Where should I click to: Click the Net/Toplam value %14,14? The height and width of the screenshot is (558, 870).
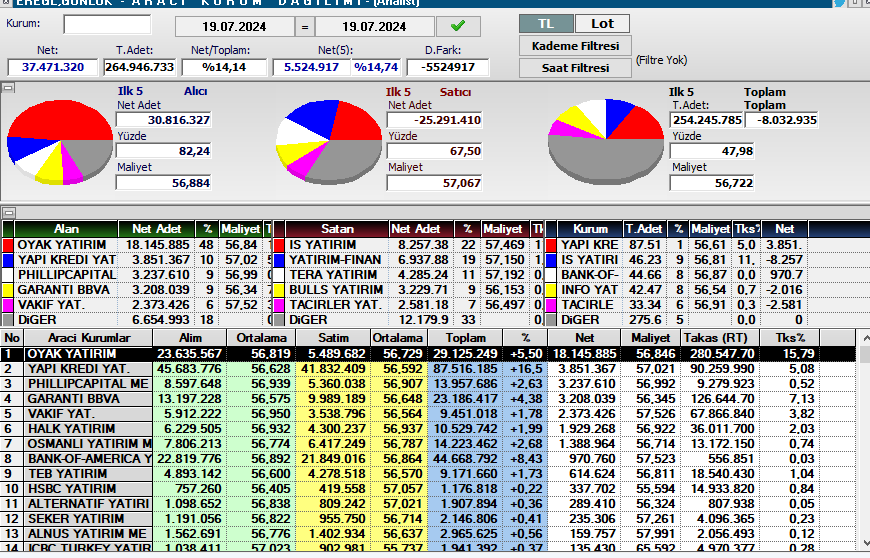tap(224, 67)
